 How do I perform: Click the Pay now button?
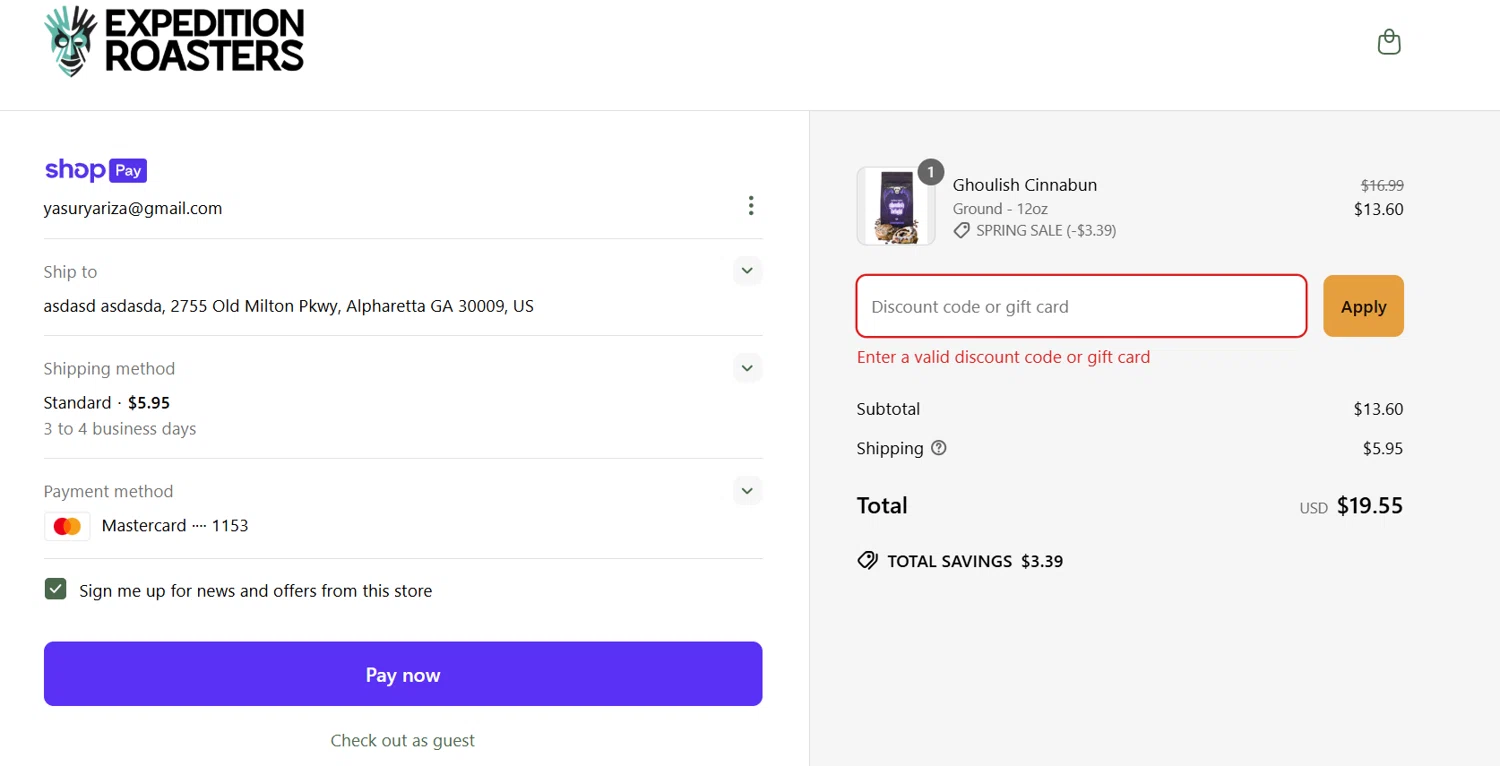[x=403, y=674]
